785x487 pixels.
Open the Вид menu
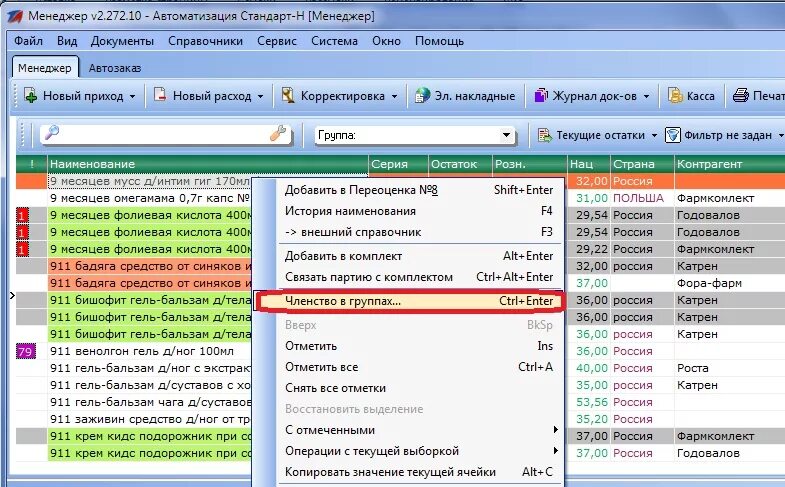coord(67,41)
